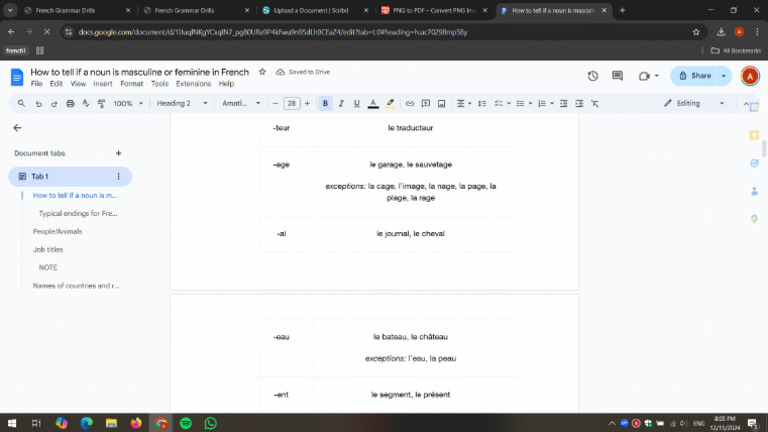Open the bulleted list dropdown
768x432 pixels.
[524, 103]
